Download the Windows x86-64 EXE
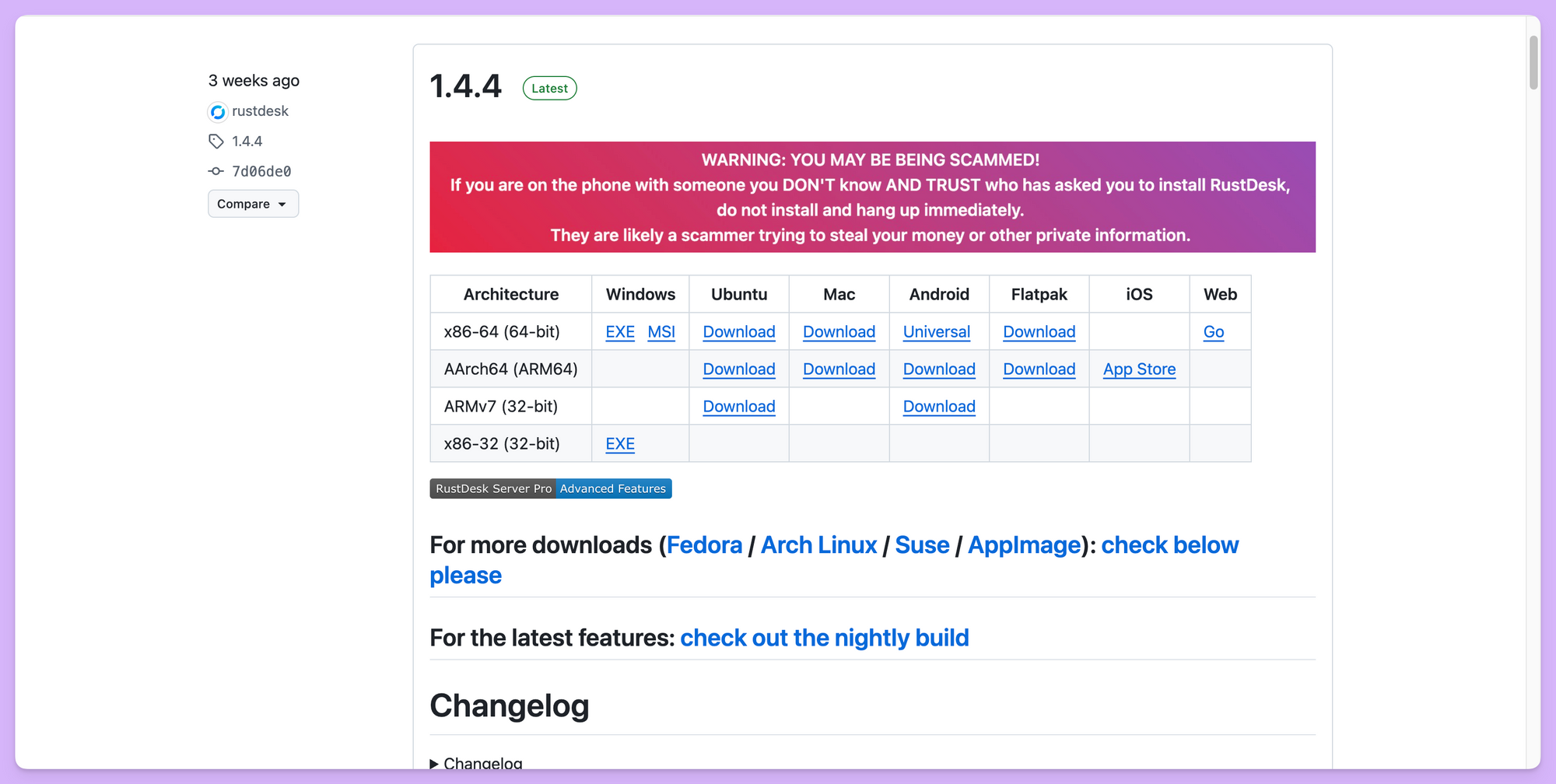1556x784 pixels. (x=620, y=332)
